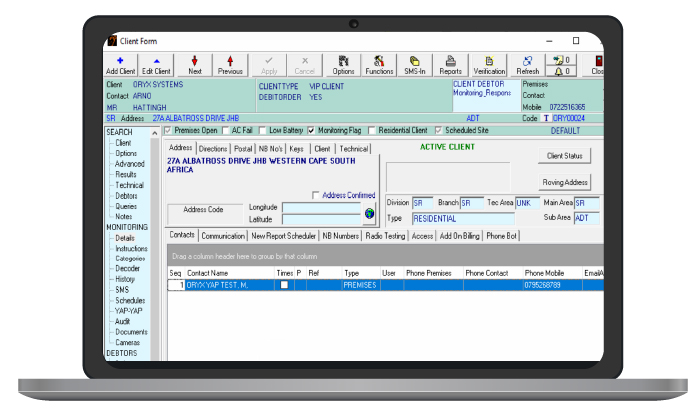The width and height of the screenshot is (700, 414).
Task: Check the Address Confirmed checkbox
Action: [x=316, y=195]
